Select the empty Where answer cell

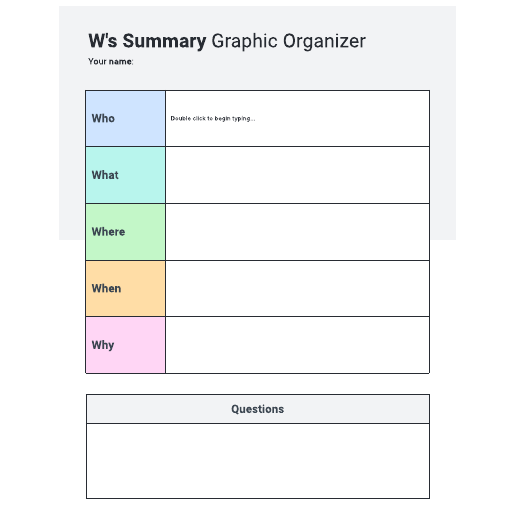(x=297, y=232)
